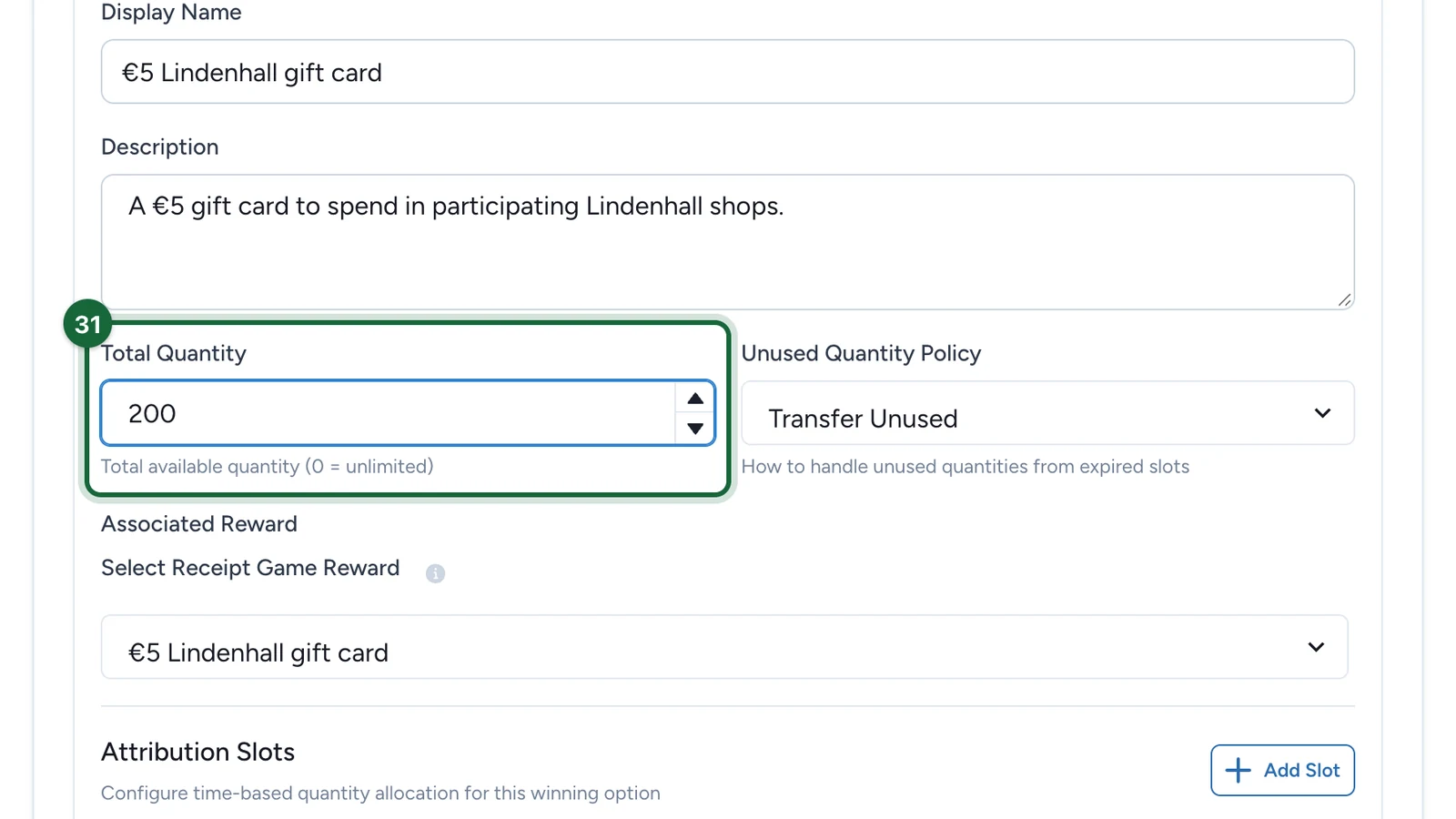Click the Display Name label
Viewport: 1456px width, 819px height.
[171, 13]
